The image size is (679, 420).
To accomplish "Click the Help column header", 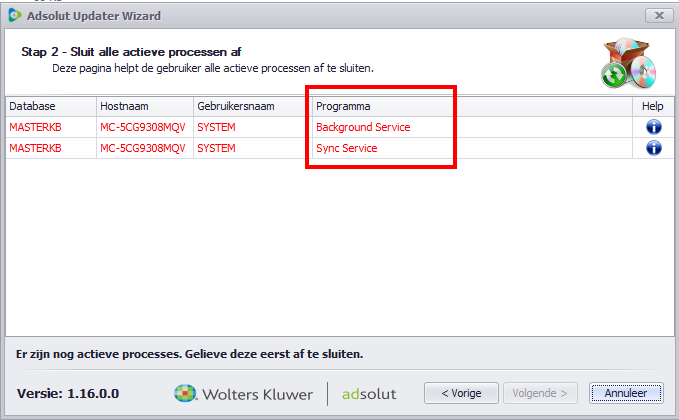I will 652,106.
